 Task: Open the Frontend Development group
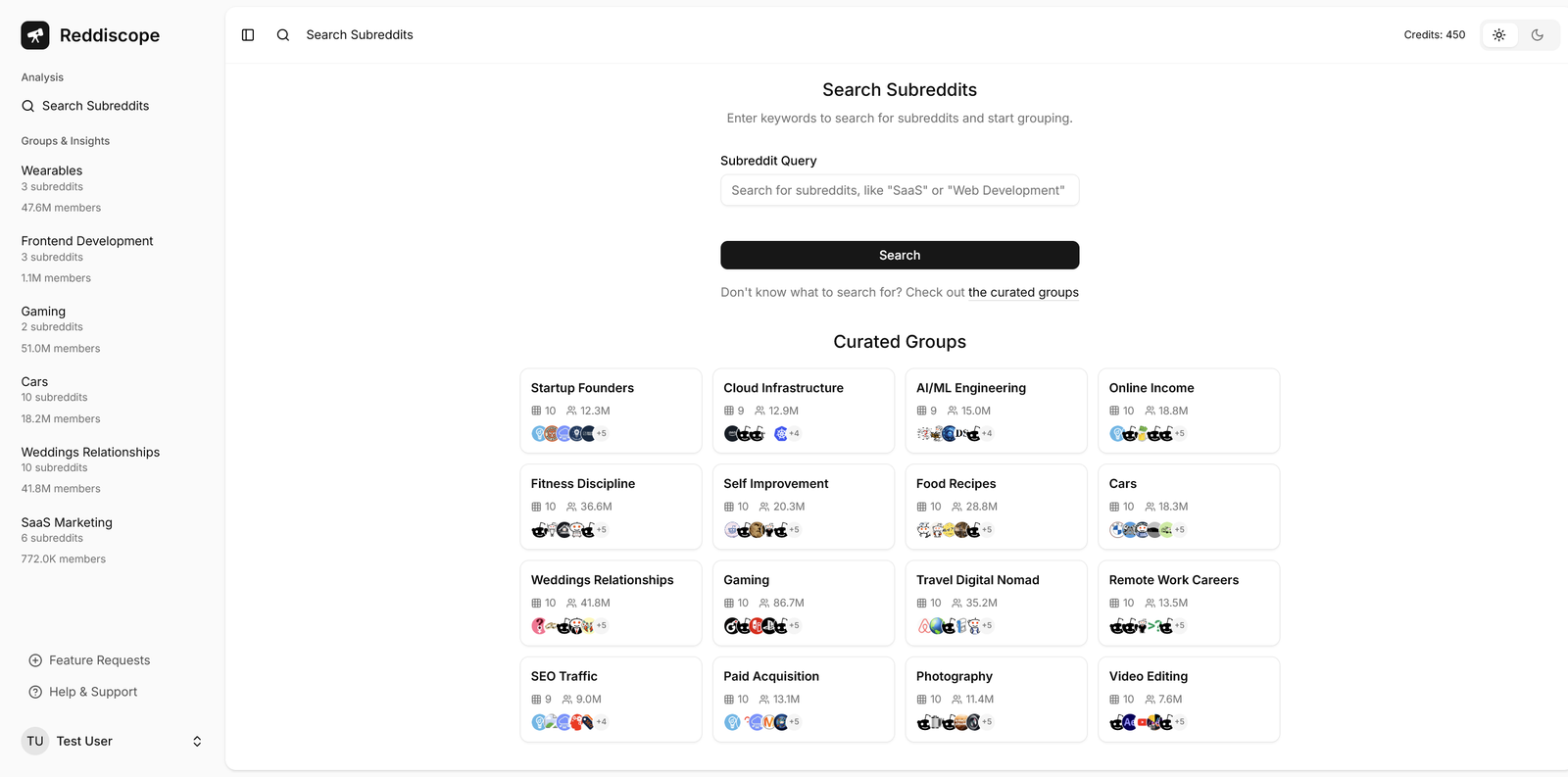tap(87, 241)
